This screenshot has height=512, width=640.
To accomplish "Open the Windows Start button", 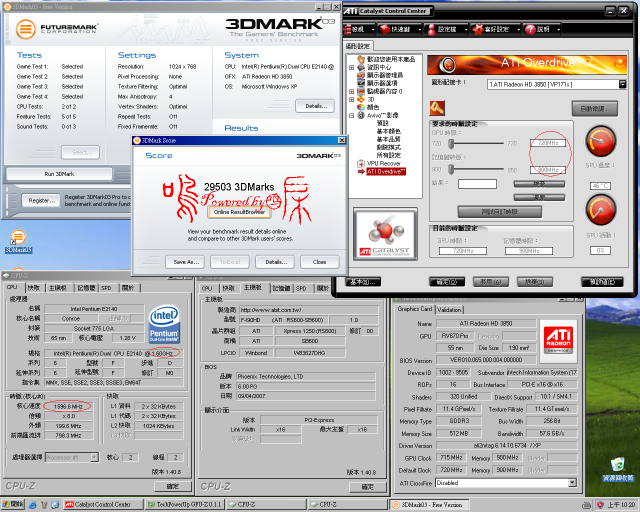I will (12, 505).
